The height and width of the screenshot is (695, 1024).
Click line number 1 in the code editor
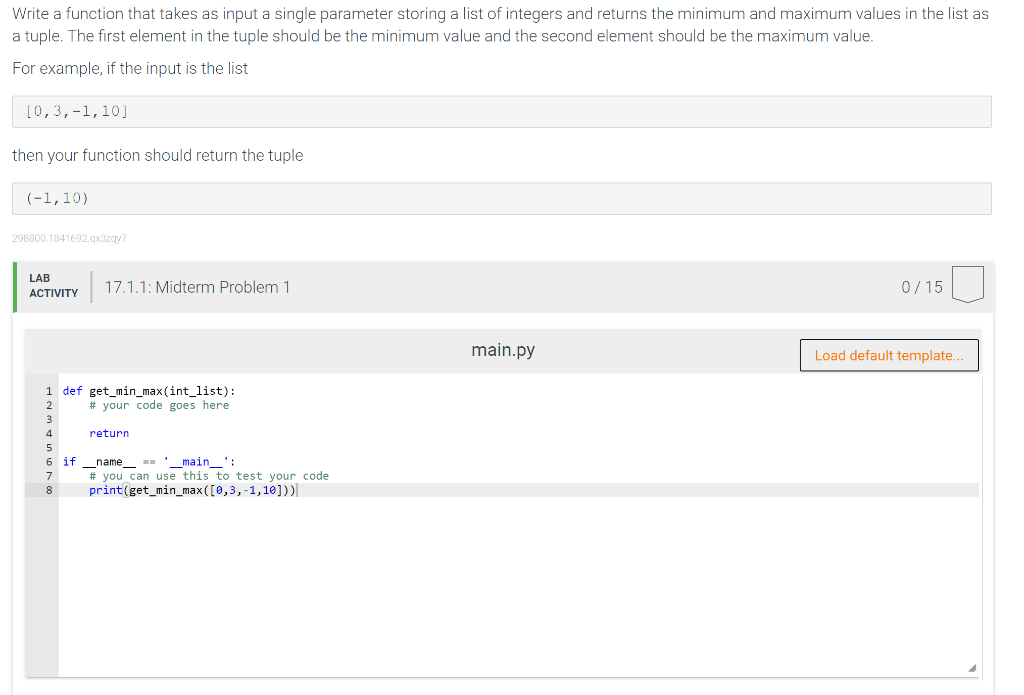click(48, 390)
